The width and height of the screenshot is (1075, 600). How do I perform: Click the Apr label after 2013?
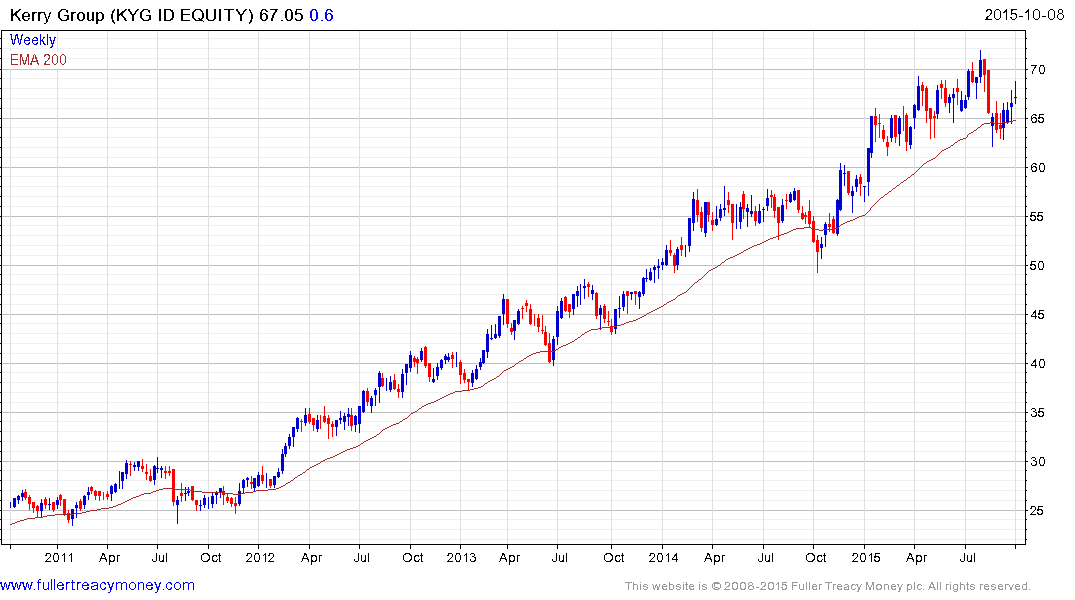click(x=509, y=558)
